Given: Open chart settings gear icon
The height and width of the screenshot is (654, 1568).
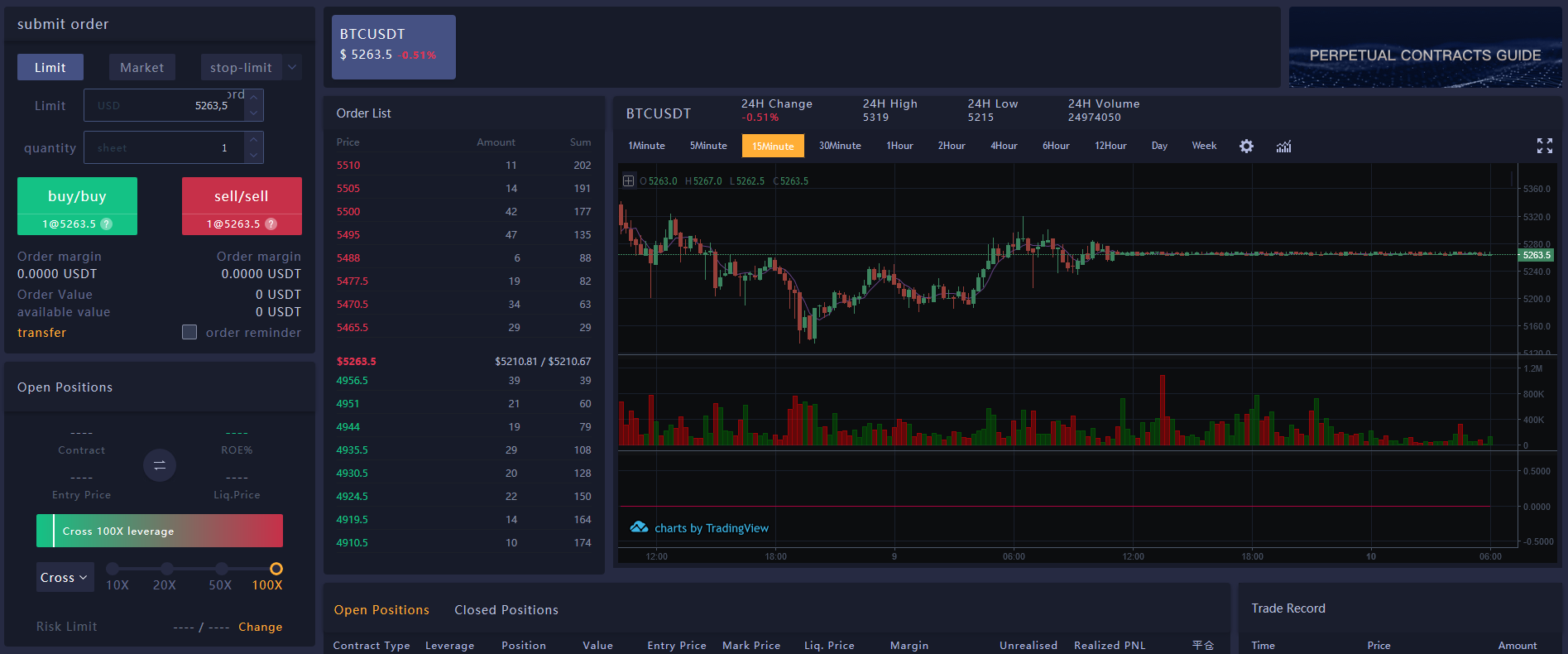Looking at the screenshot, I should click(x=1246, y=147).
